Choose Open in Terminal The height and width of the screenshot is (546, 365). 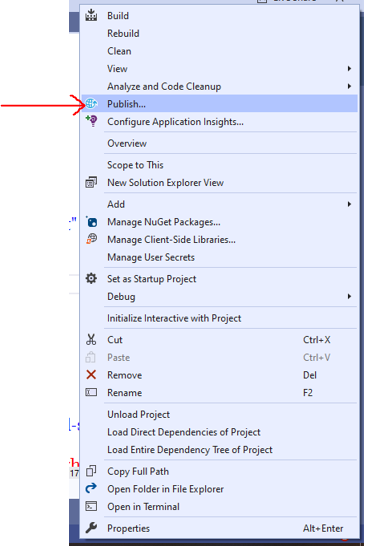click(219, 507)
